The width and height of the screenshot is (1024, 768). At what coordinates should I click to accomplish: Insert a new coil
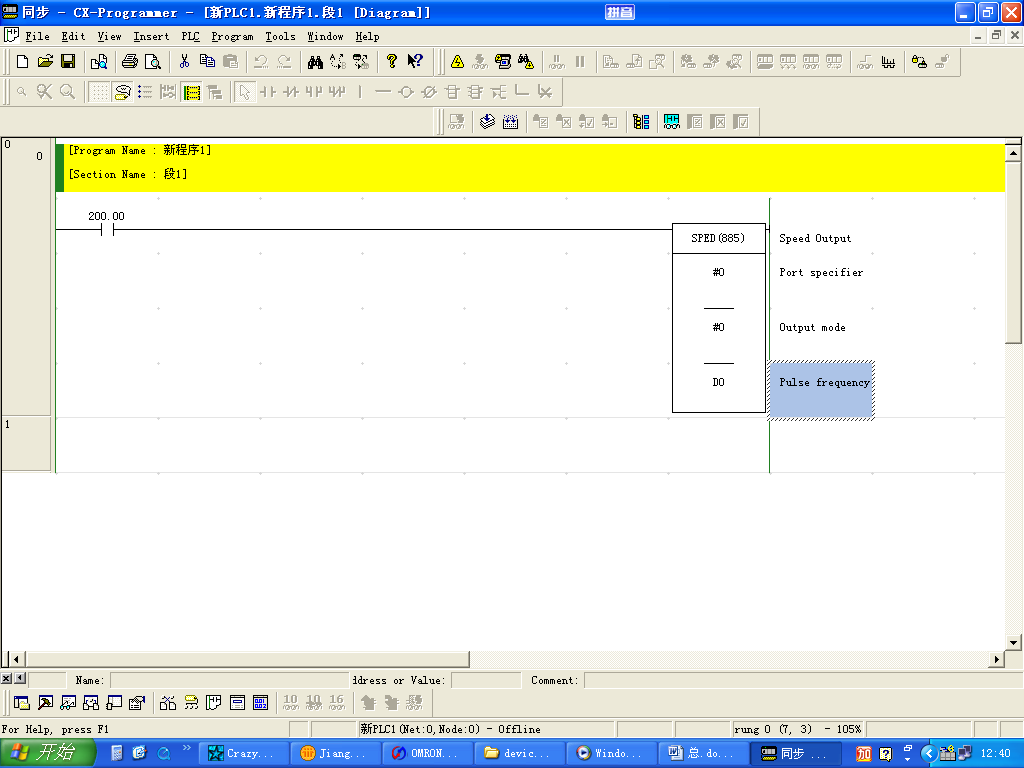pyautogui.click(x=406, y=92)
